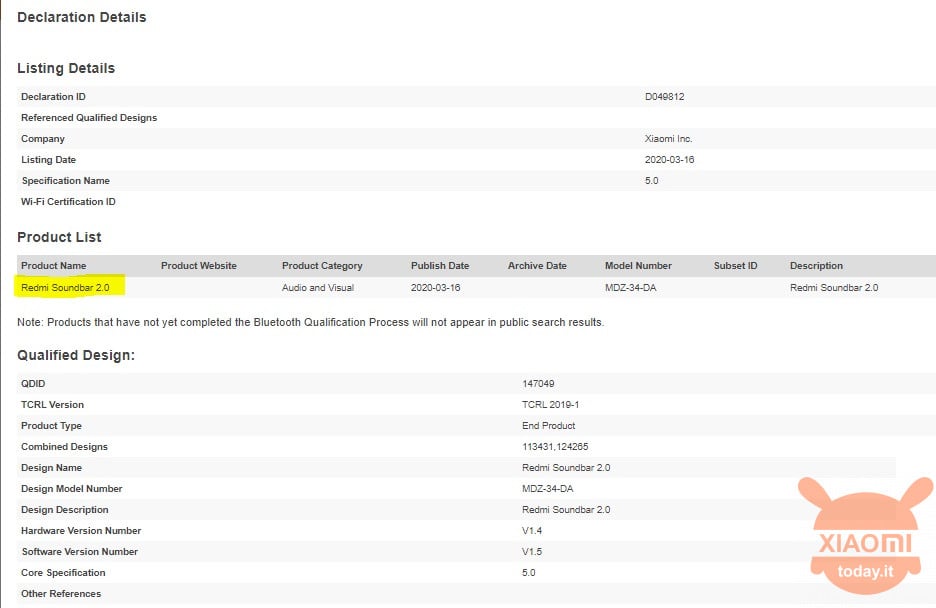Select the QDID label
936x608 pixels.
click(x=33, y=384)
